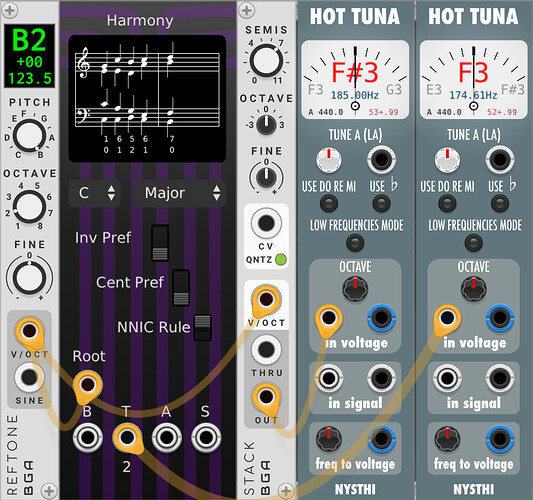Click the Harmony S voice output jack
The image size is (533, 500).
206,437
